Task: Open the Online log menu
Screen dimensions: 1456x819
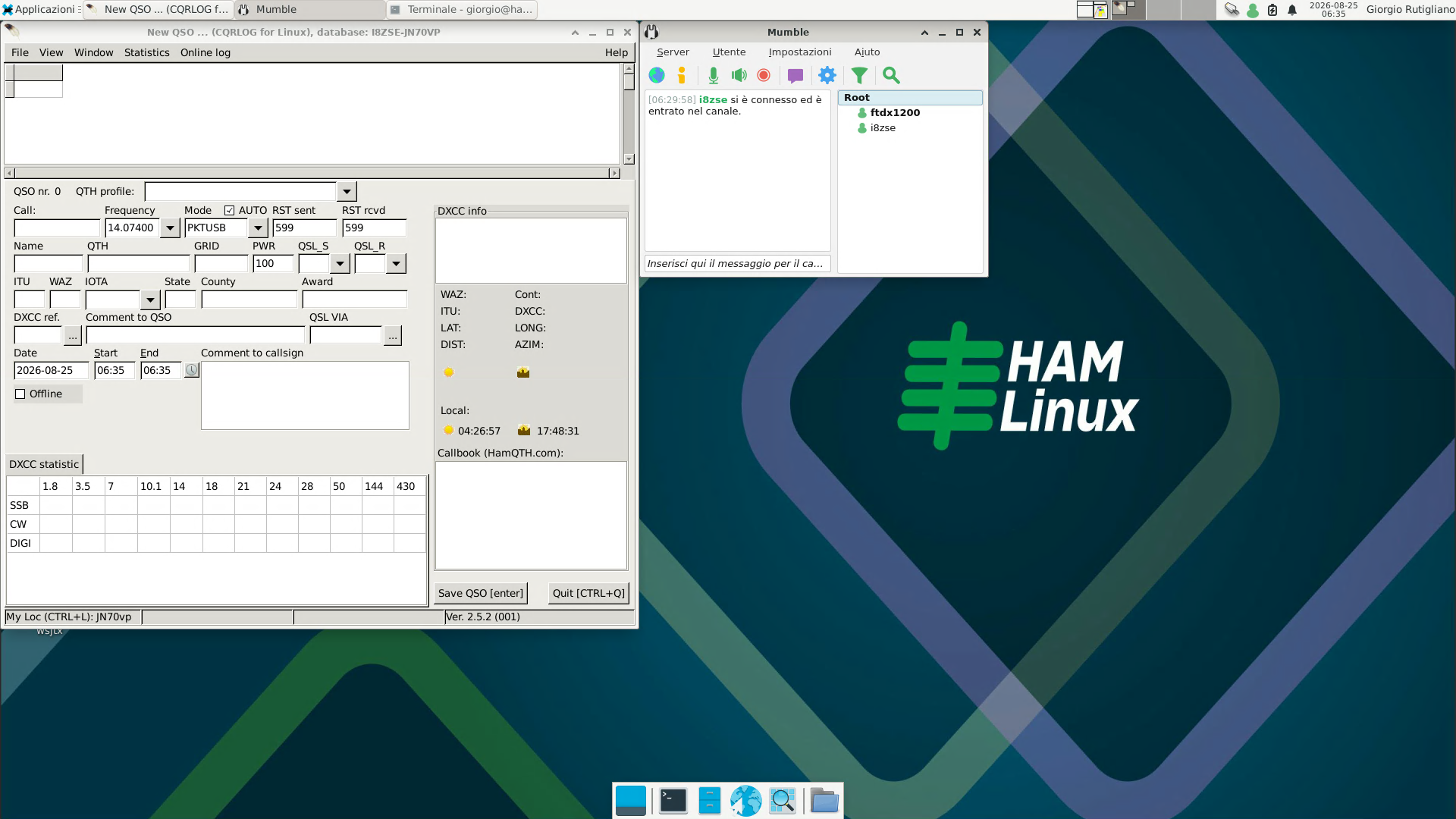Action: [x=205, y=52]
